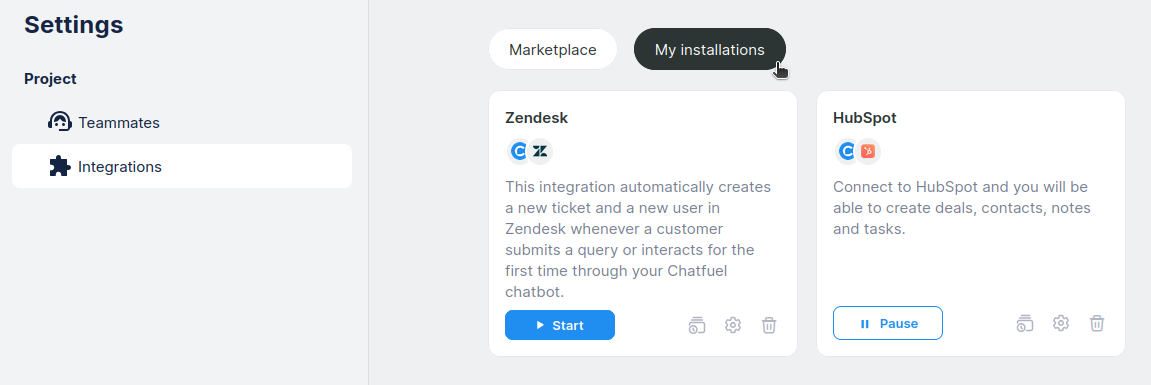The width and height of the screenshot is (1151, 385).
Task: Click the orange HubSpot logo icon
Action: click(x=868, y=151)
